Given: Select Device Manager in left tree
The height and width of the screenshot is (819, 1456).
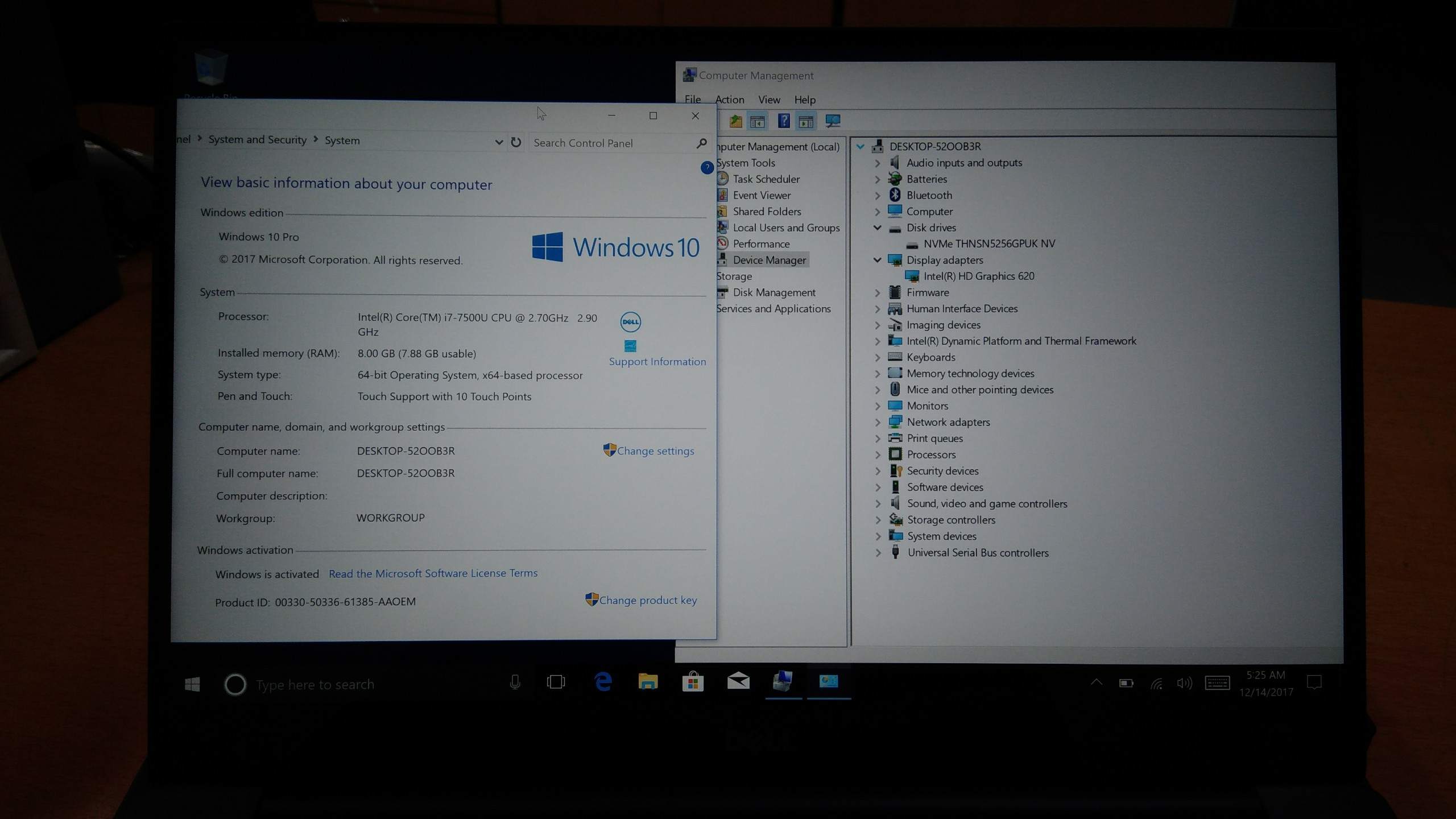Looking at the screenshot, I should click(769, 260).
